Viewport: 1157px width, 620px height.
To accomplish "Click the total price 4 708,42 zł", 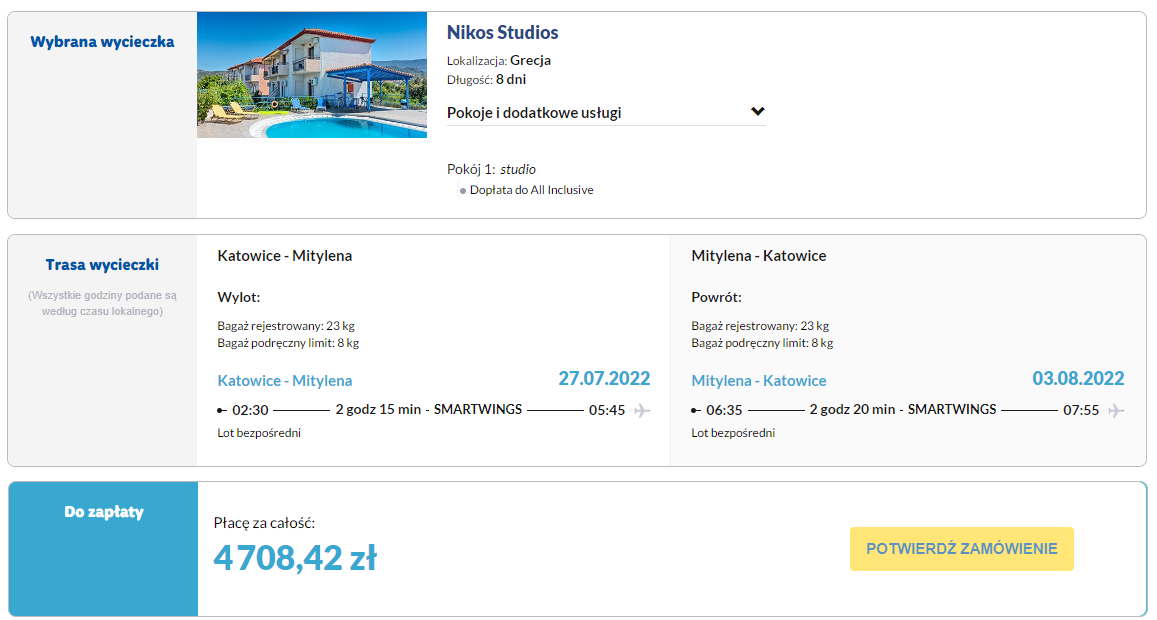I will coord(295,558).
